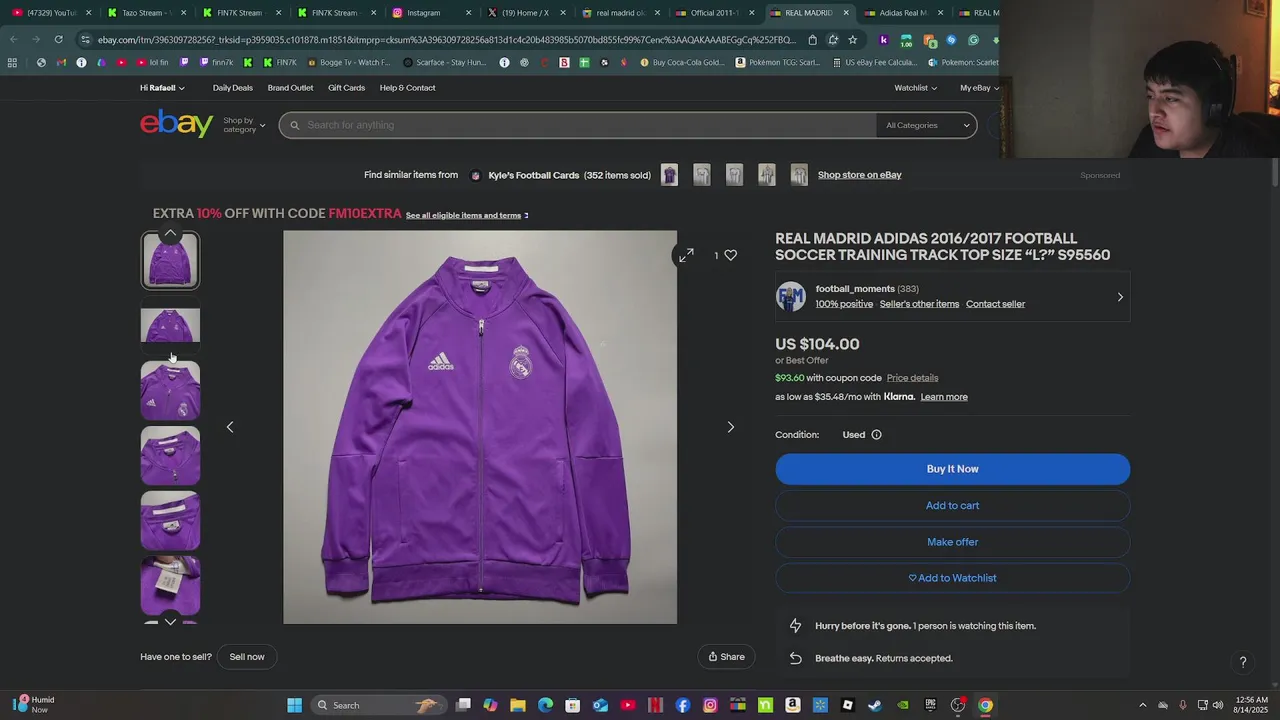Screen dimensions: 1280x720
Task: Open Microsoft Edge from the taskbar
Action: click(x=545, y=705)
